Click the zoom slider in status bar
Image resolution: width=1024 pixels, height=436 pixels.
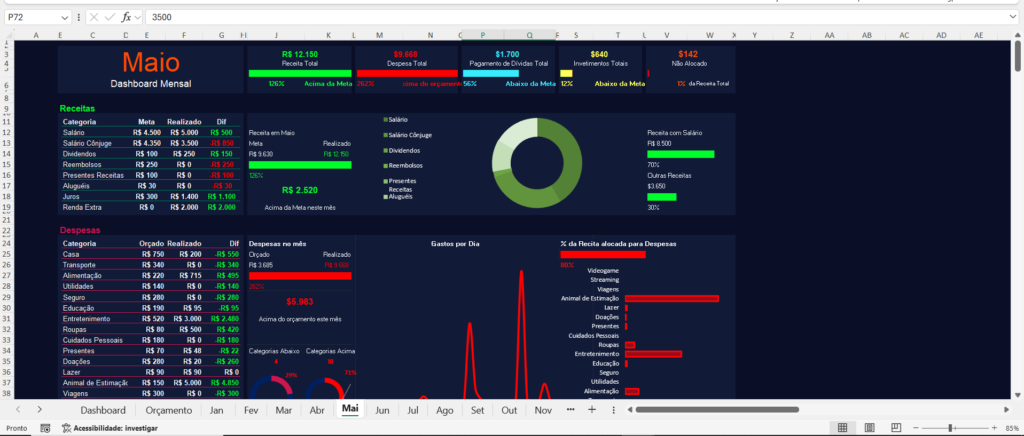(950, 427)
